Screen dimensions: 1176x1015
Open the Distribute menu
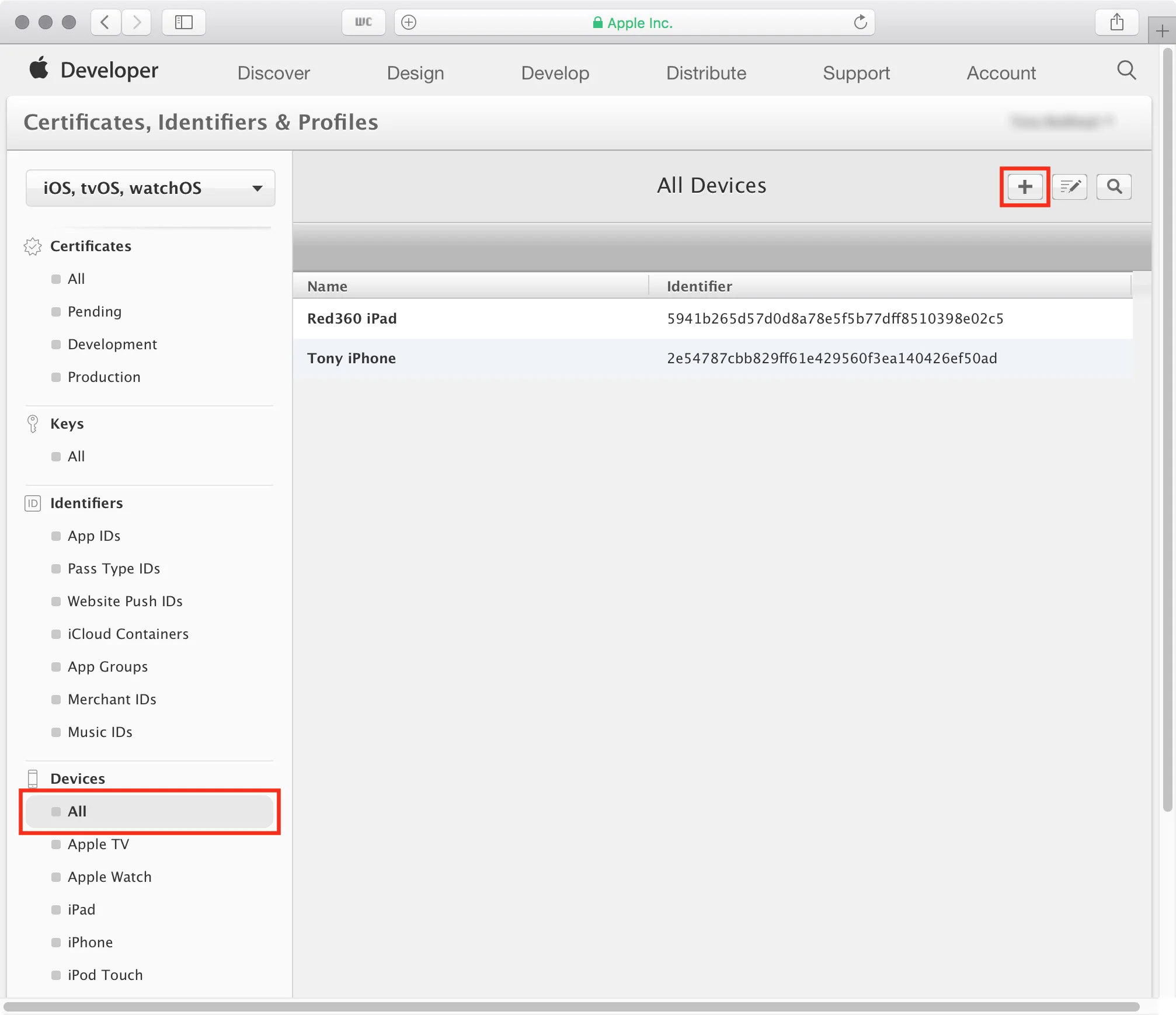706,73
